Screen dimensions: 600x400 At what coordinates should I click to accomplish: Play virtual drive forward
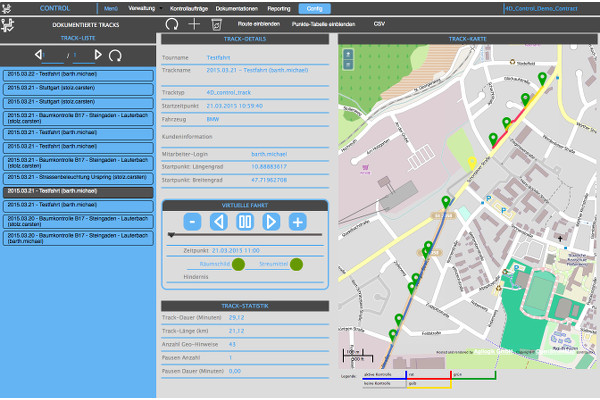point(271,221)
